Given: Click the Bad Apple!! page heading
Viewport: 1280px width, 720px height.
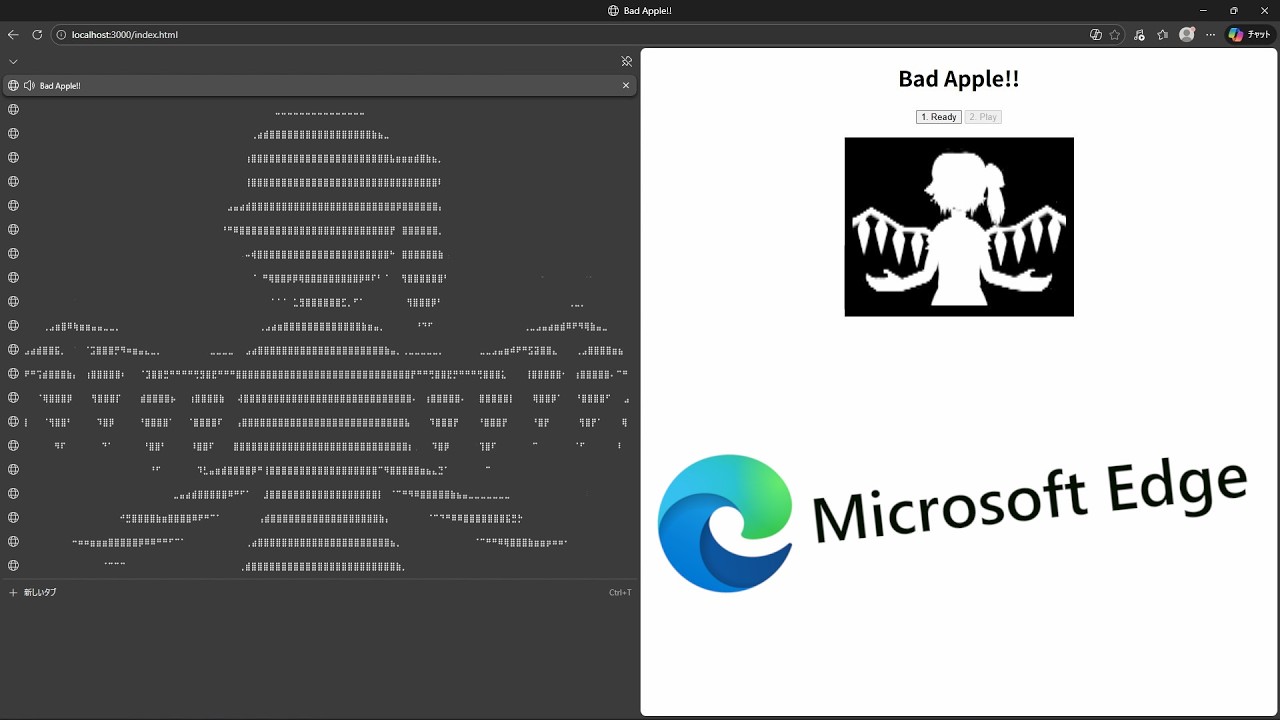Looking at the screenshot, I should pyautogui.click(x=959, y=78).
